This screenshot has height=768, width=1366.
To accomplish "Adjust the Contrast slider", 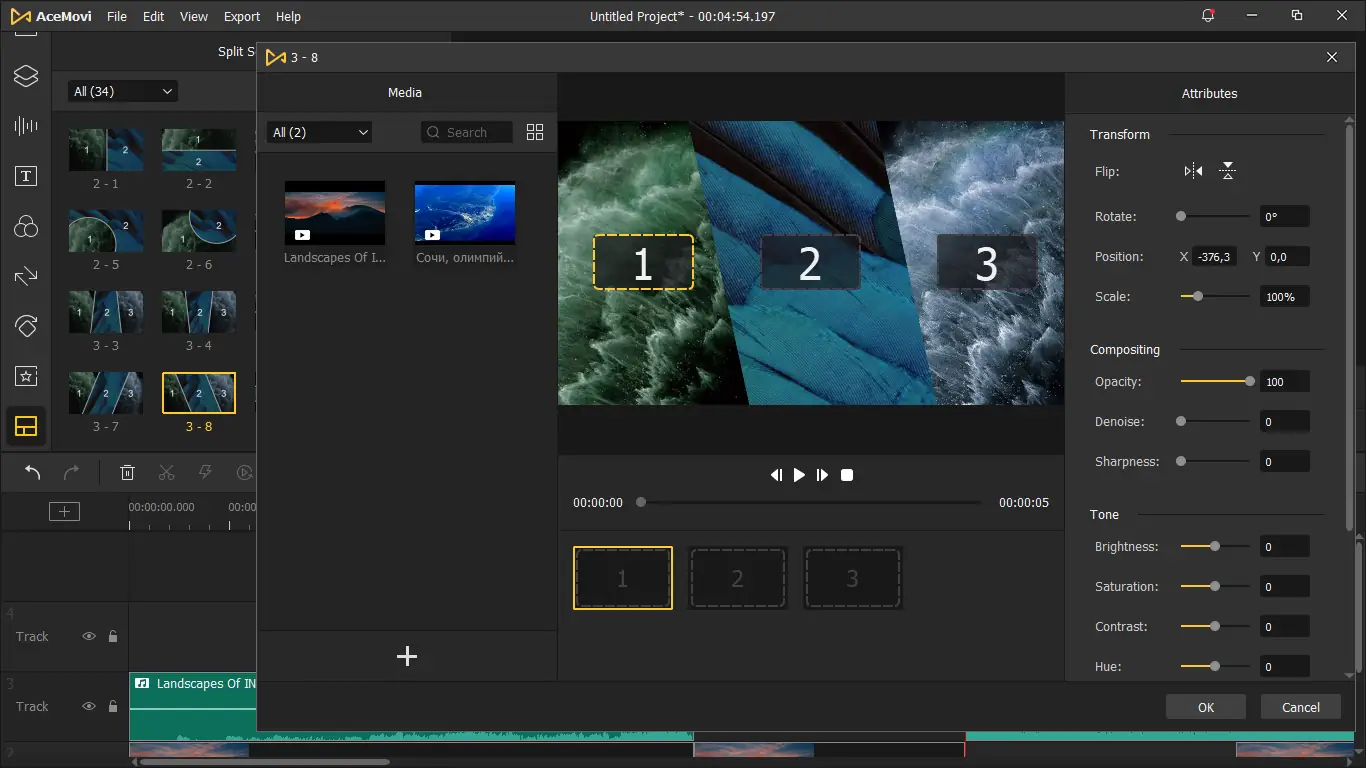I will coord(1215,626).
